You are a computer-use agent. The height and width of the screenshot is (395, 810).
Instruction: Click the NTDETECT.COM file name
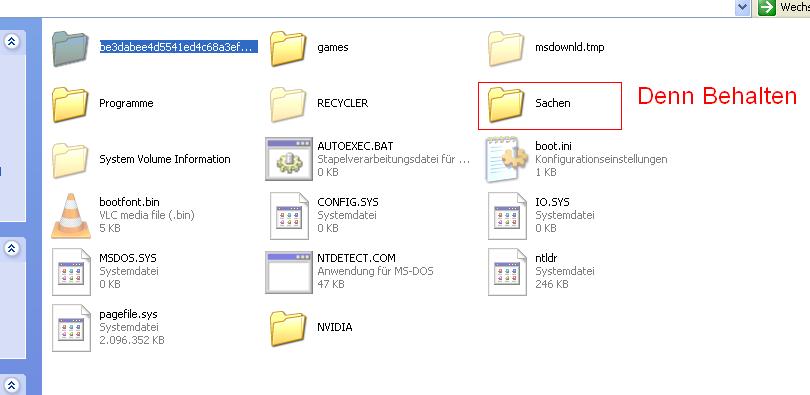(x=356, y=258)
